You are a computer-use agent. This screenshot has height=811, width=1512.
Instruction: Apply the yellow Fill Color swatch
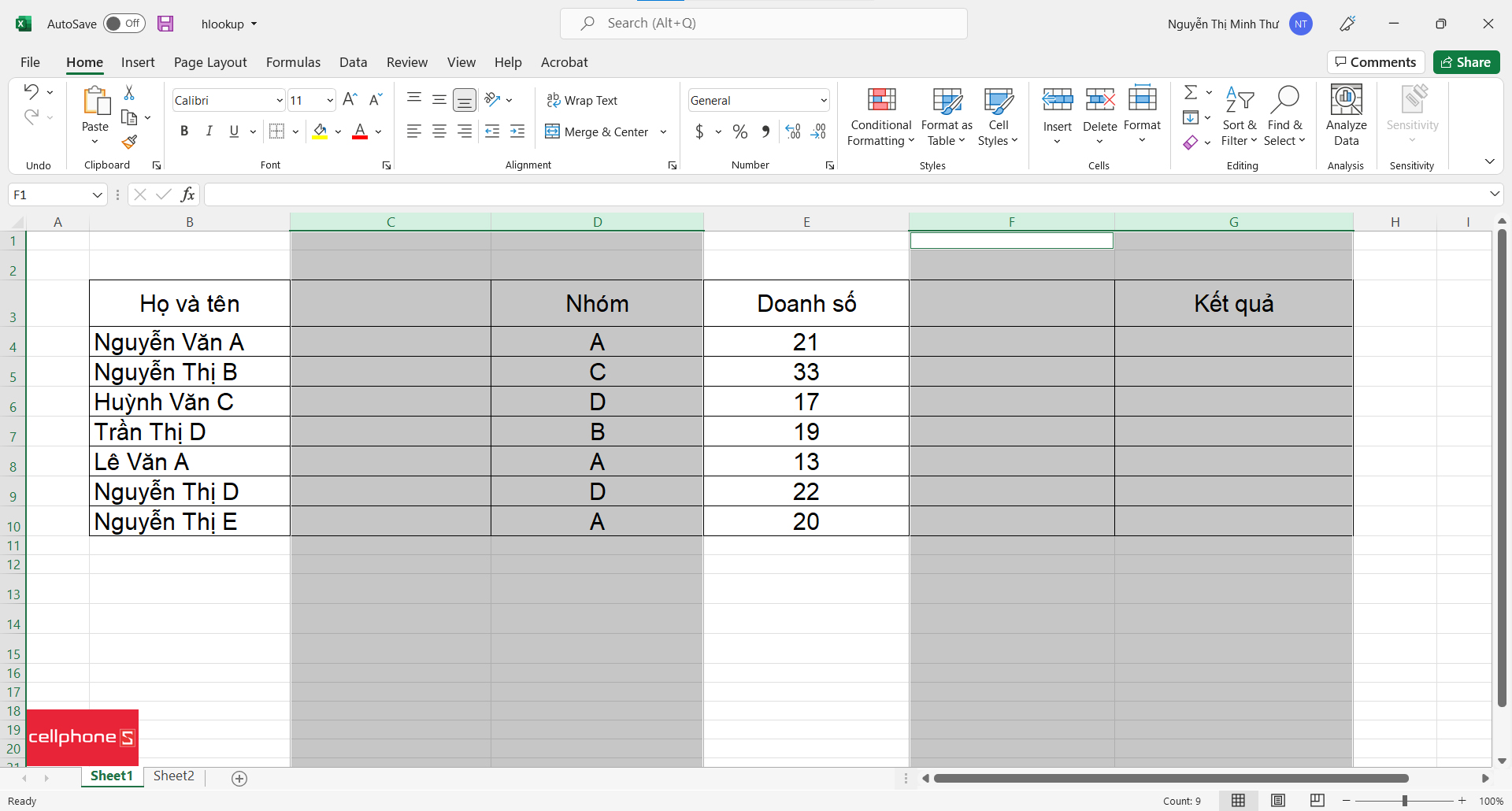point(320,131)
